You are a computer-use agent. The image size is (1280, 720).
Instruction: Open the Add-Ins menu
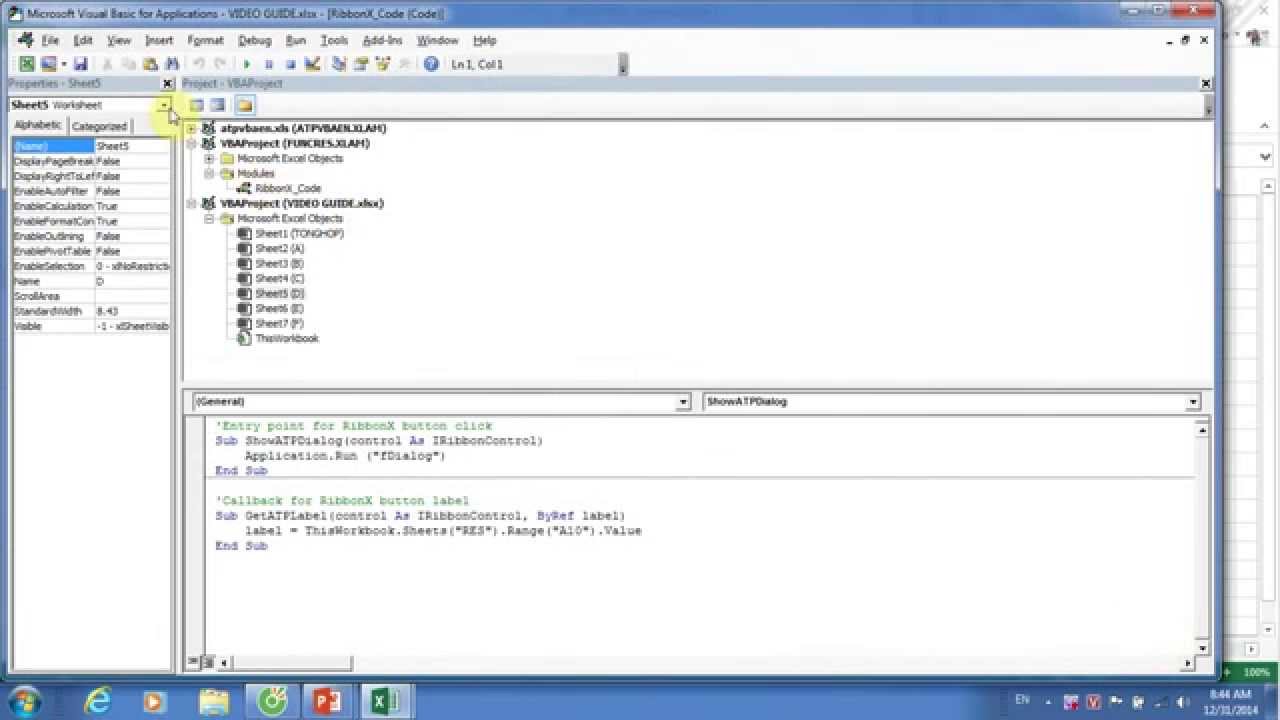[x=382, y=40]
